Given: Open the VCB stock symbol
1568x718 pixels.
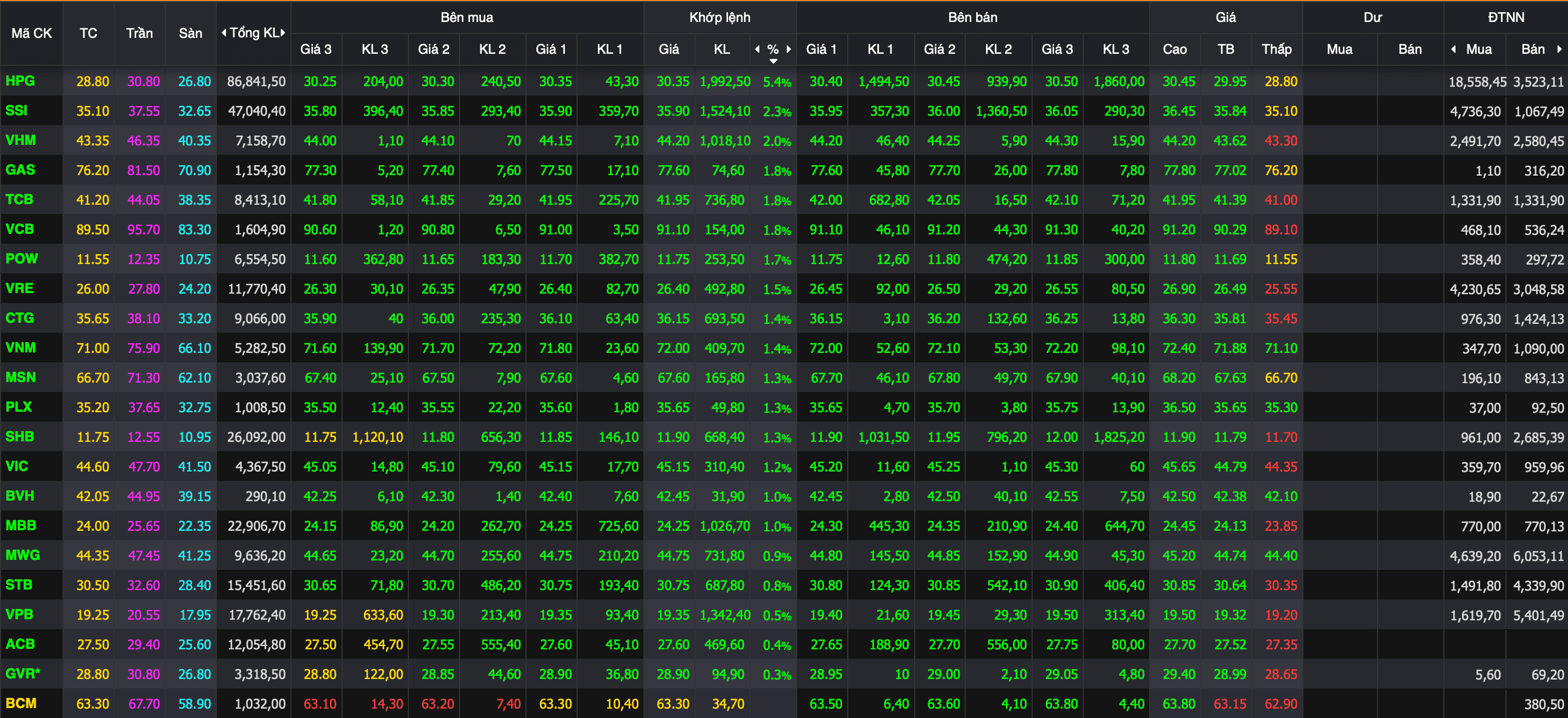Looking at the screenshot, I should 20,229.
